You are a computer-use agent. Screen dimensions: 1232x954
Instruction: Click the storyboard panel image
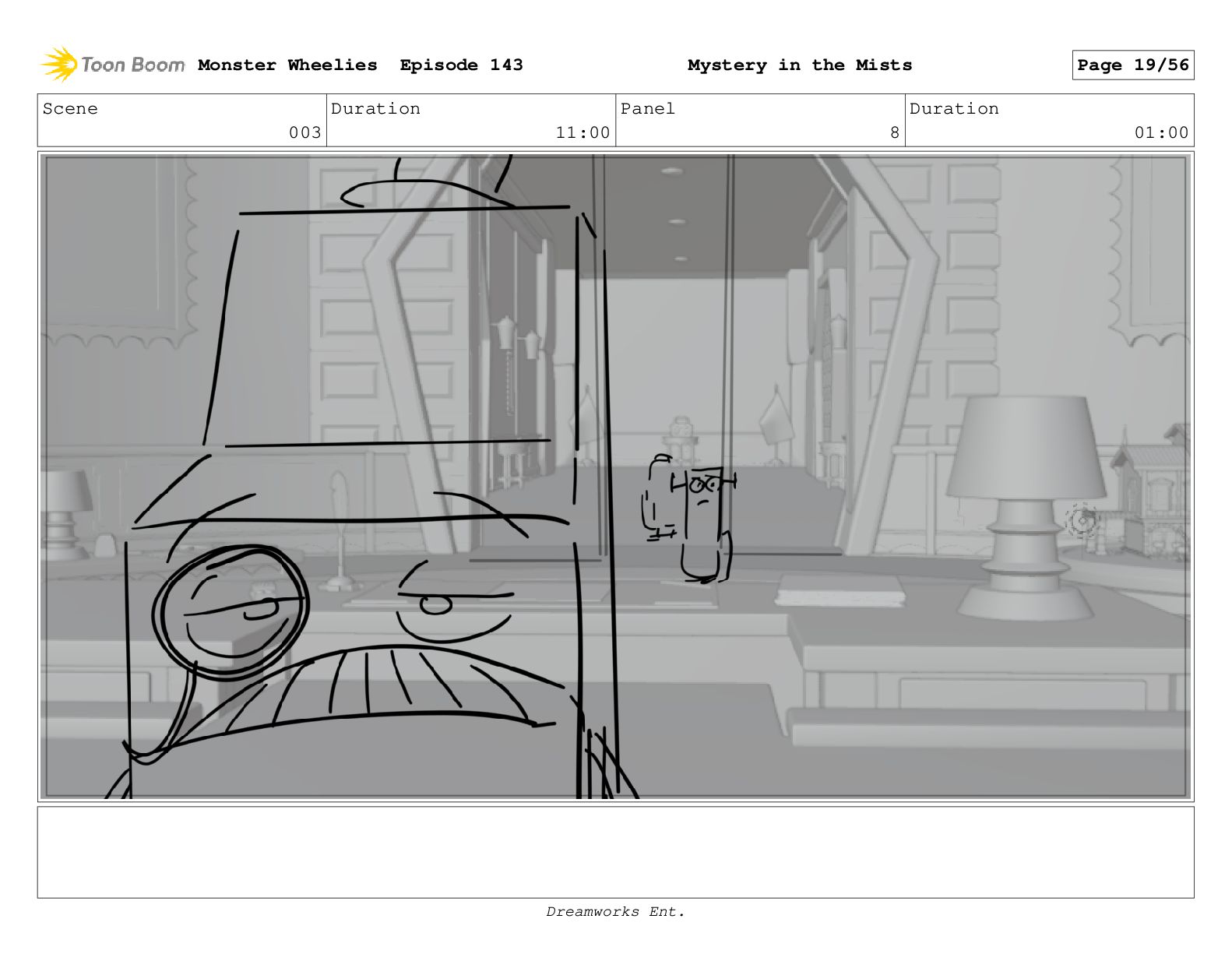[615, 477]
